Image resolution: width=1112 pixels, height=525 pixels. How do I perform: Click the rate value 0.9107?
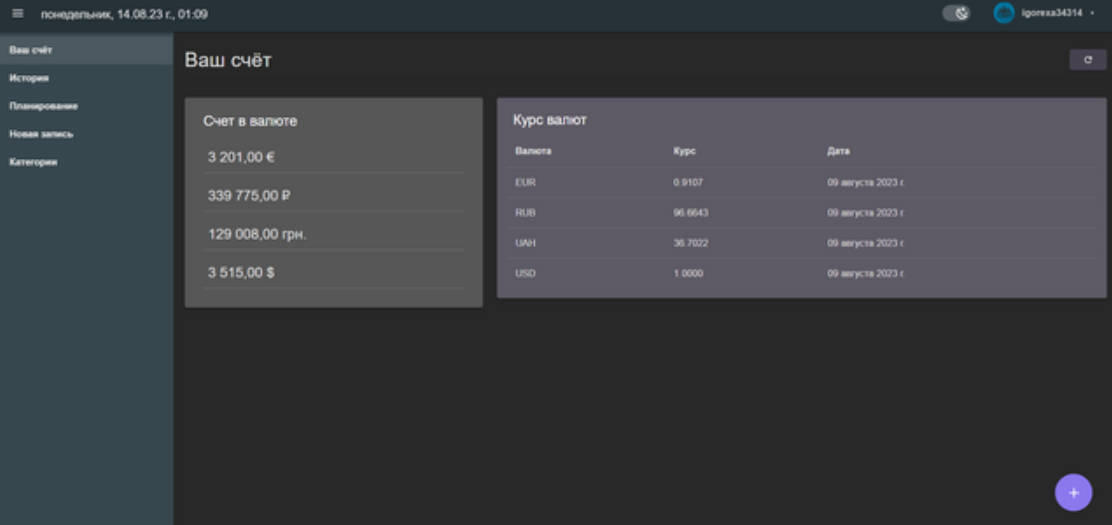coord(688,182)
